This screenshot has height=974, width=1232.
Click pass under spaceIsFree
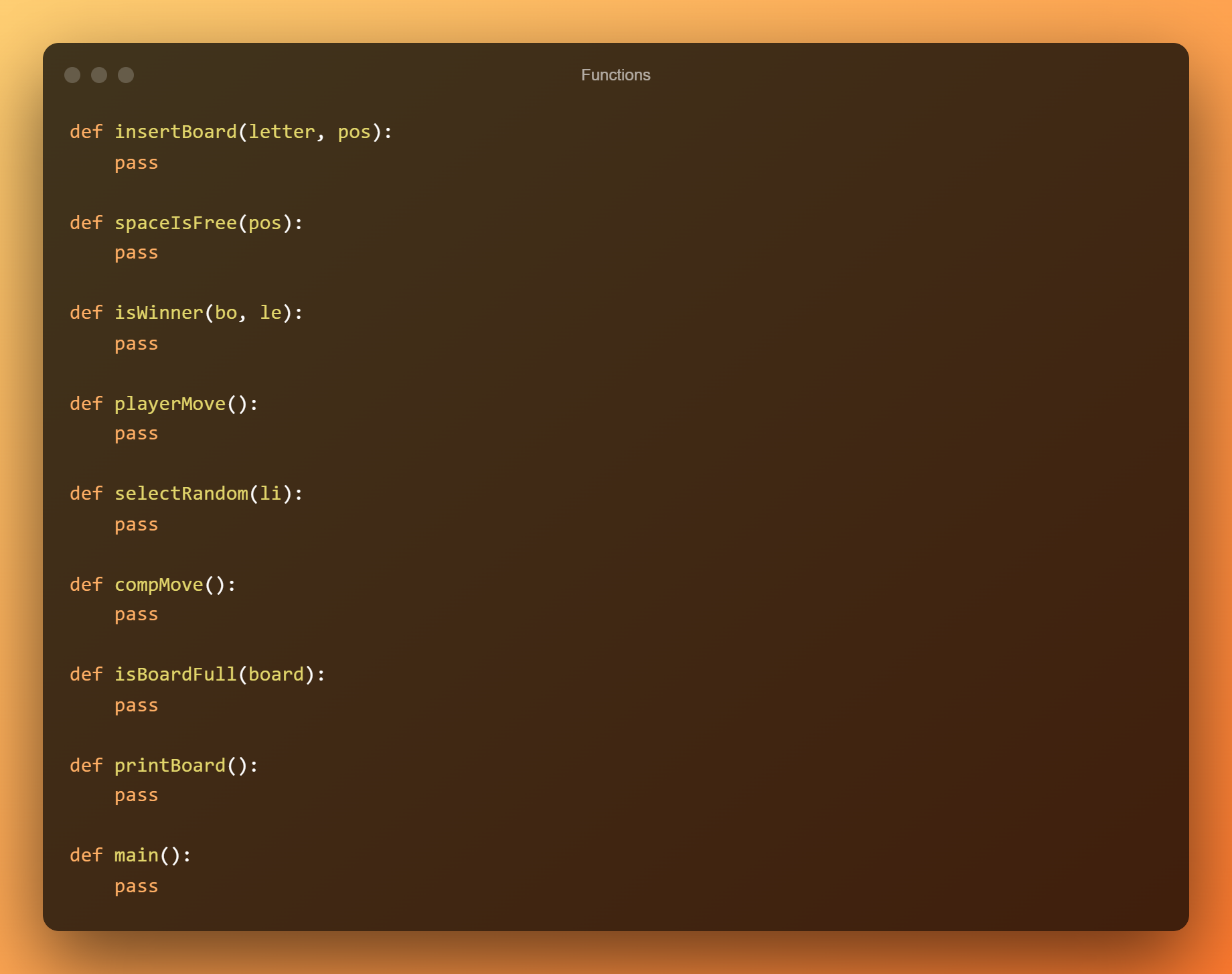click(137, 253)
